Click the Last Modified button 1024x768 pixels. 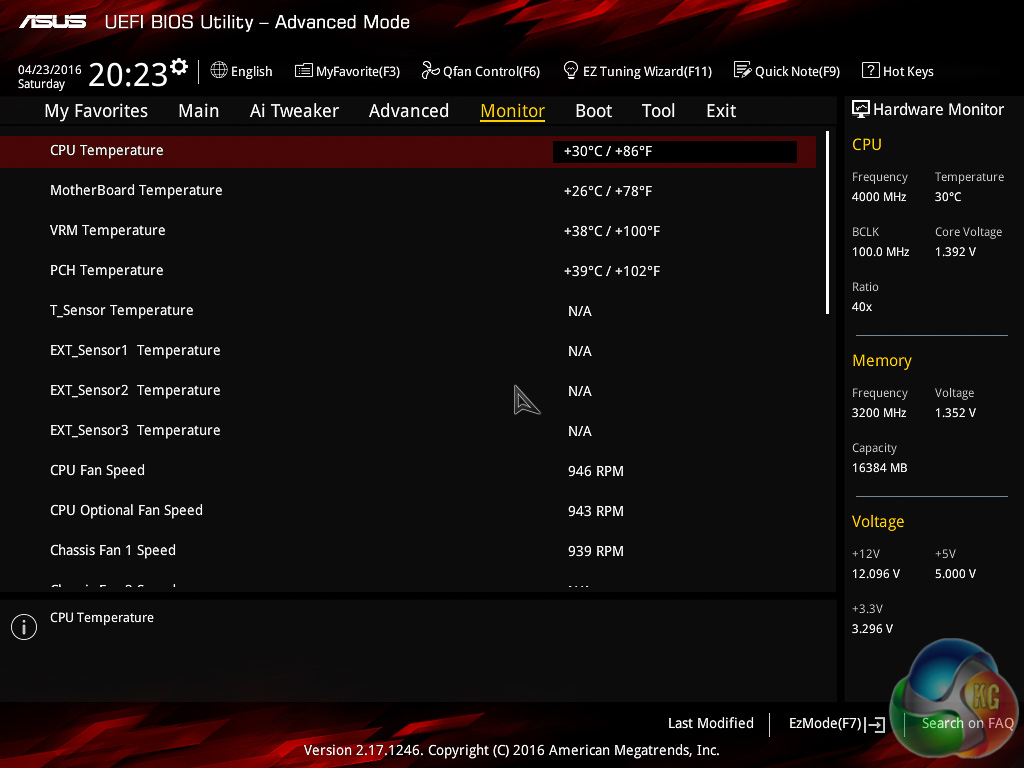click(x=710, y=723)
